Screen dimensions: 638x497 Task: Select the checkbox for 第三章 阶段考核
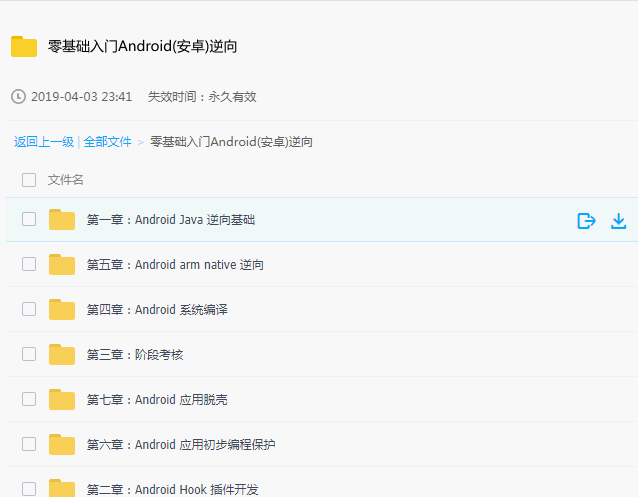click(29, 354)
